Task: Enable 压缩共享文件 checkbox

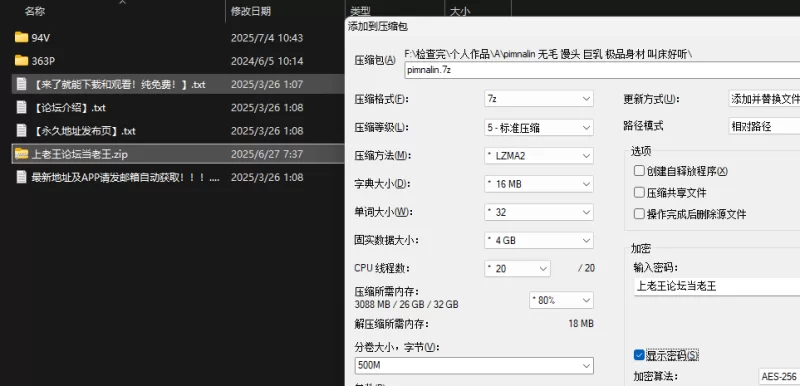Action: (x=639, y=192)
